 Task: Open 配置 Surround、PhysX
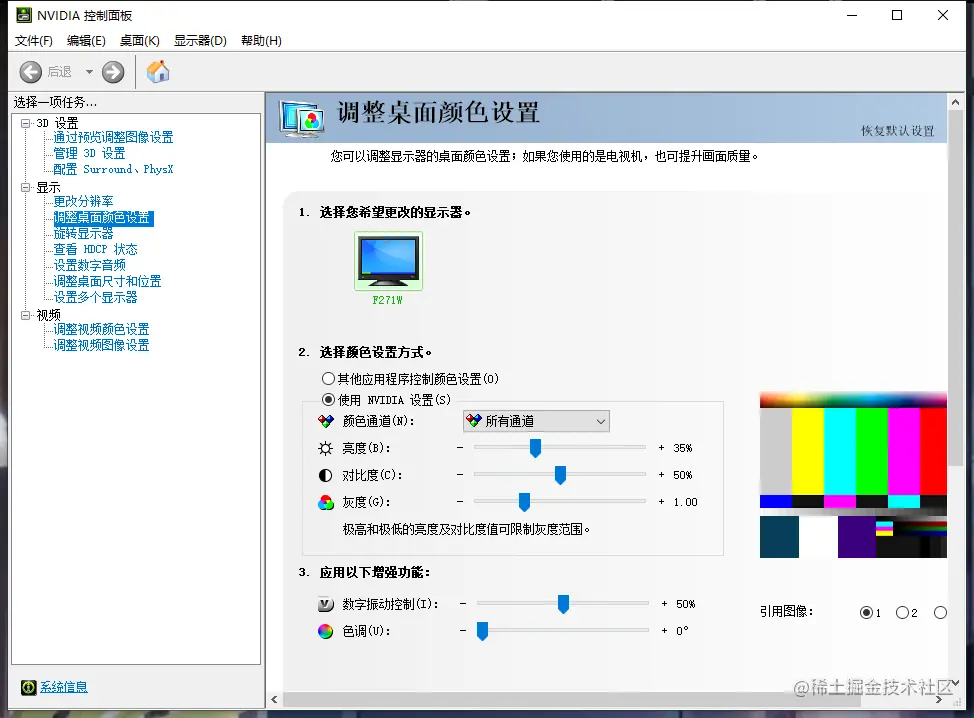coord(113,169)
